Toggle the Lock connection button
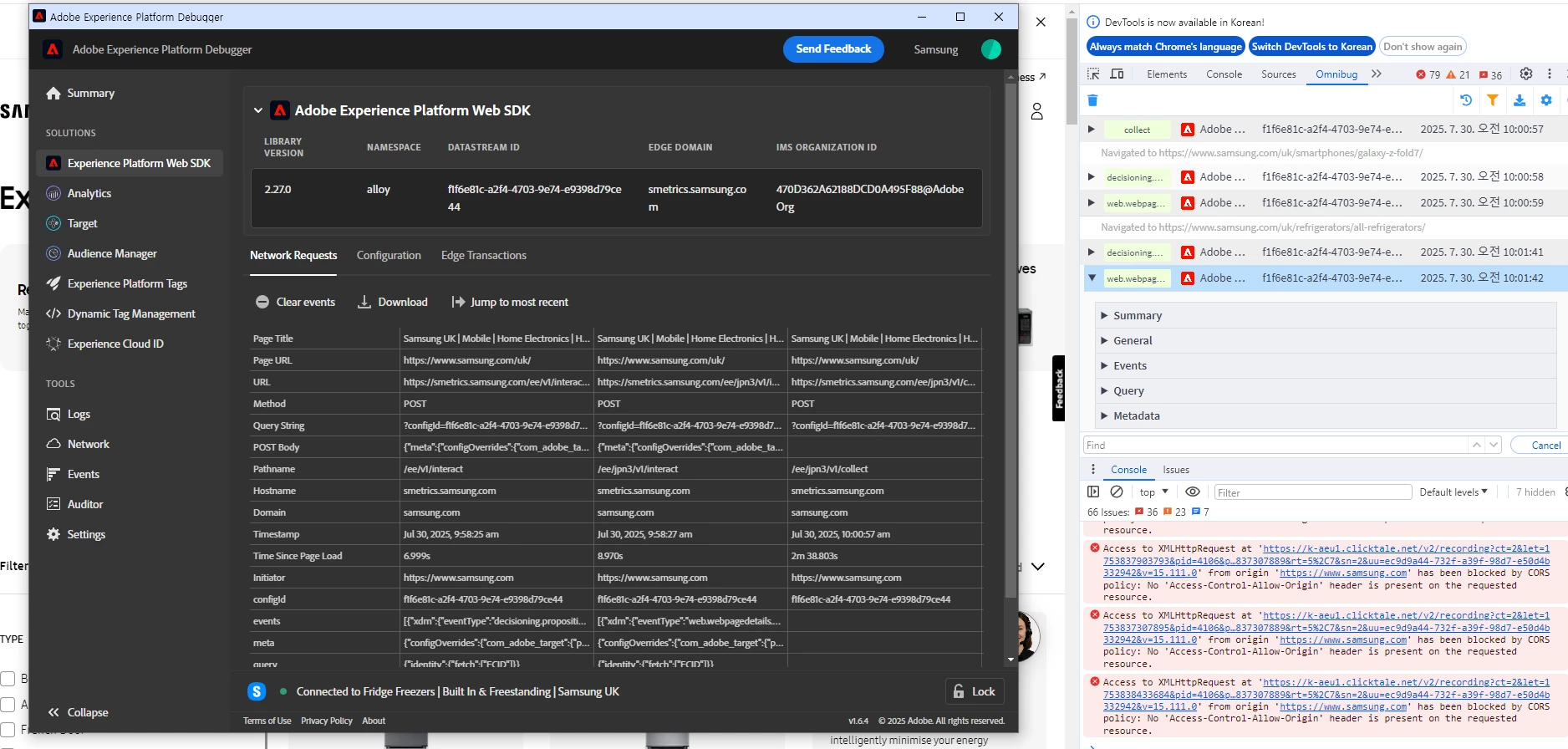Viewport: 1568px width, 749px height. [x=975, y=691]
